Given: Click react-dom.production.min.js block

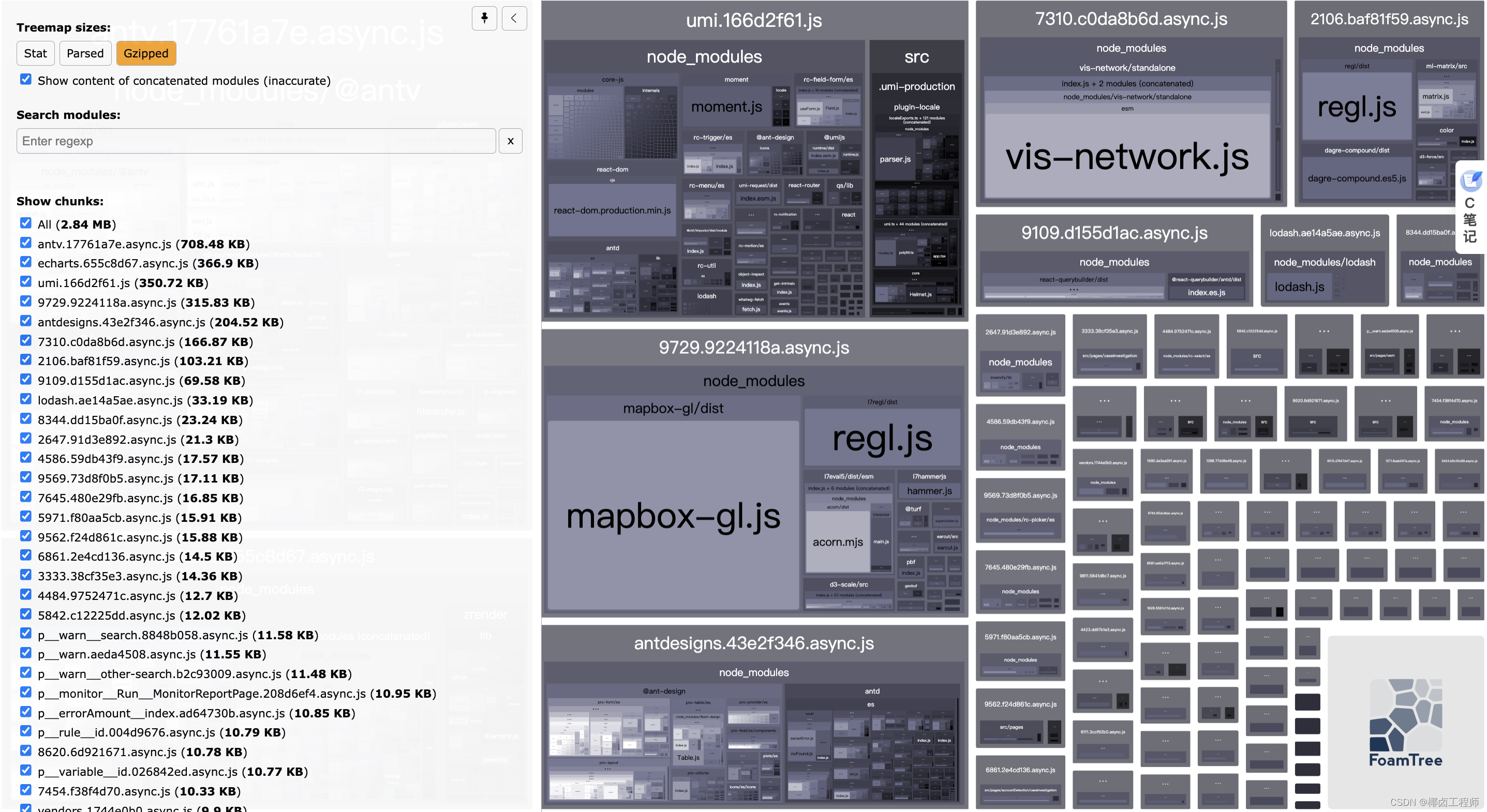Looking at the screenshot, I should click(612, 210).
